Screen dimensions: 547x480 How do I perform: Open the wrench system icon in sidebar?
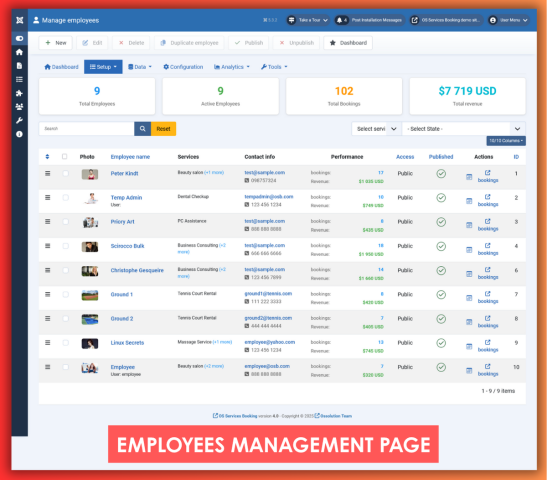(x=20, y=120)
